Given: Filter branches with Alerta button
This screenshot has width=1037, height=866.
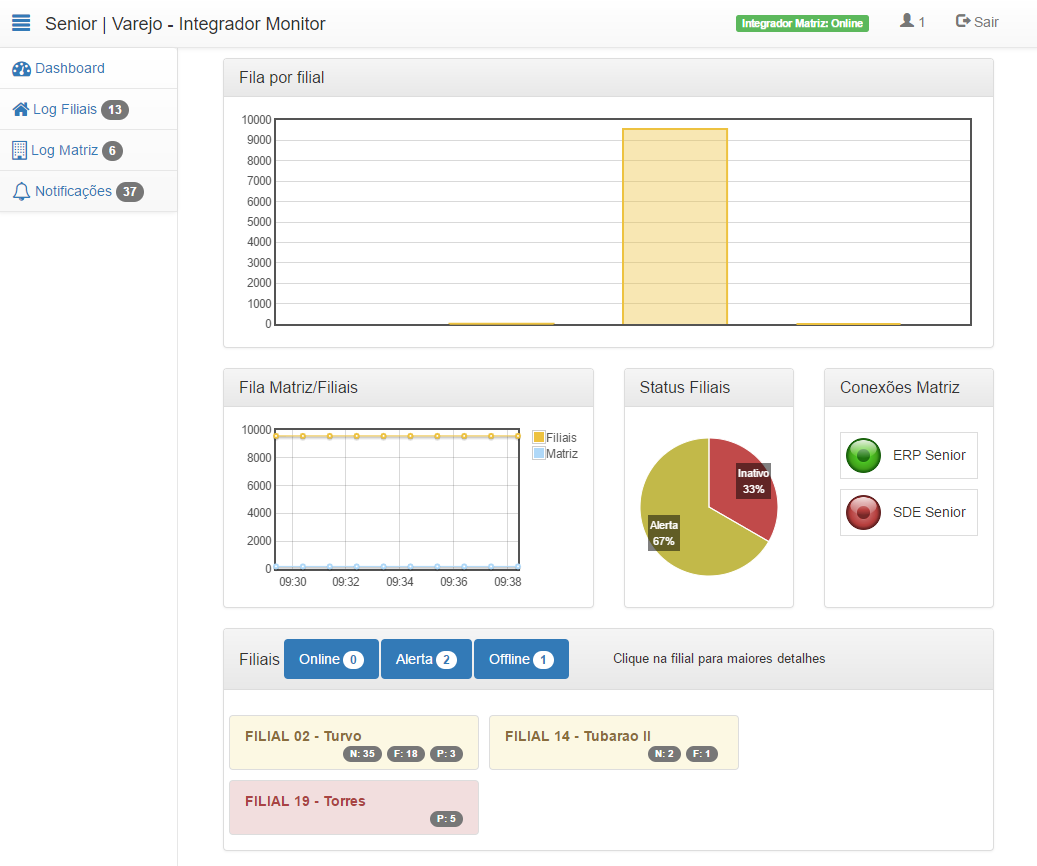Looking at the screenshot, I should 427,659.
